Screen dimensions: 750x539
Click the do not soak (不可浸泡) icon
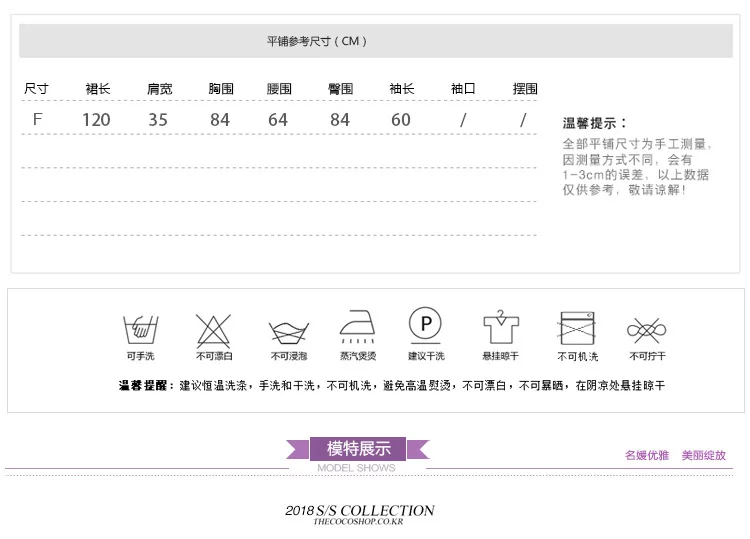tap(289, 332)
